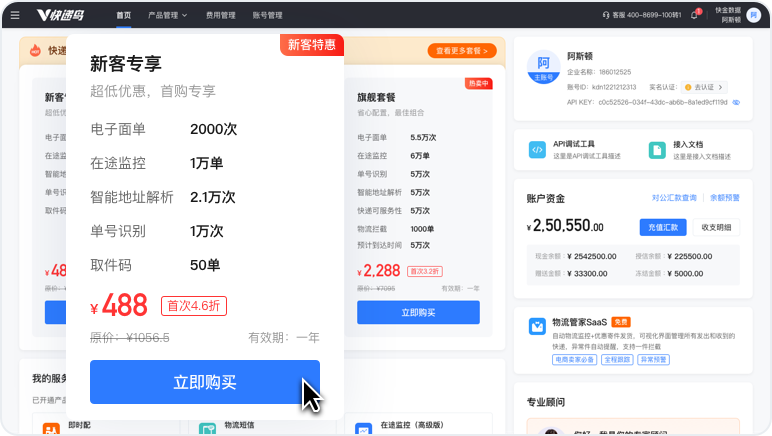The height and width of the screenshot is (436, 772).
Task: Go to the 账号管理 menu
Action: (267, 15)
